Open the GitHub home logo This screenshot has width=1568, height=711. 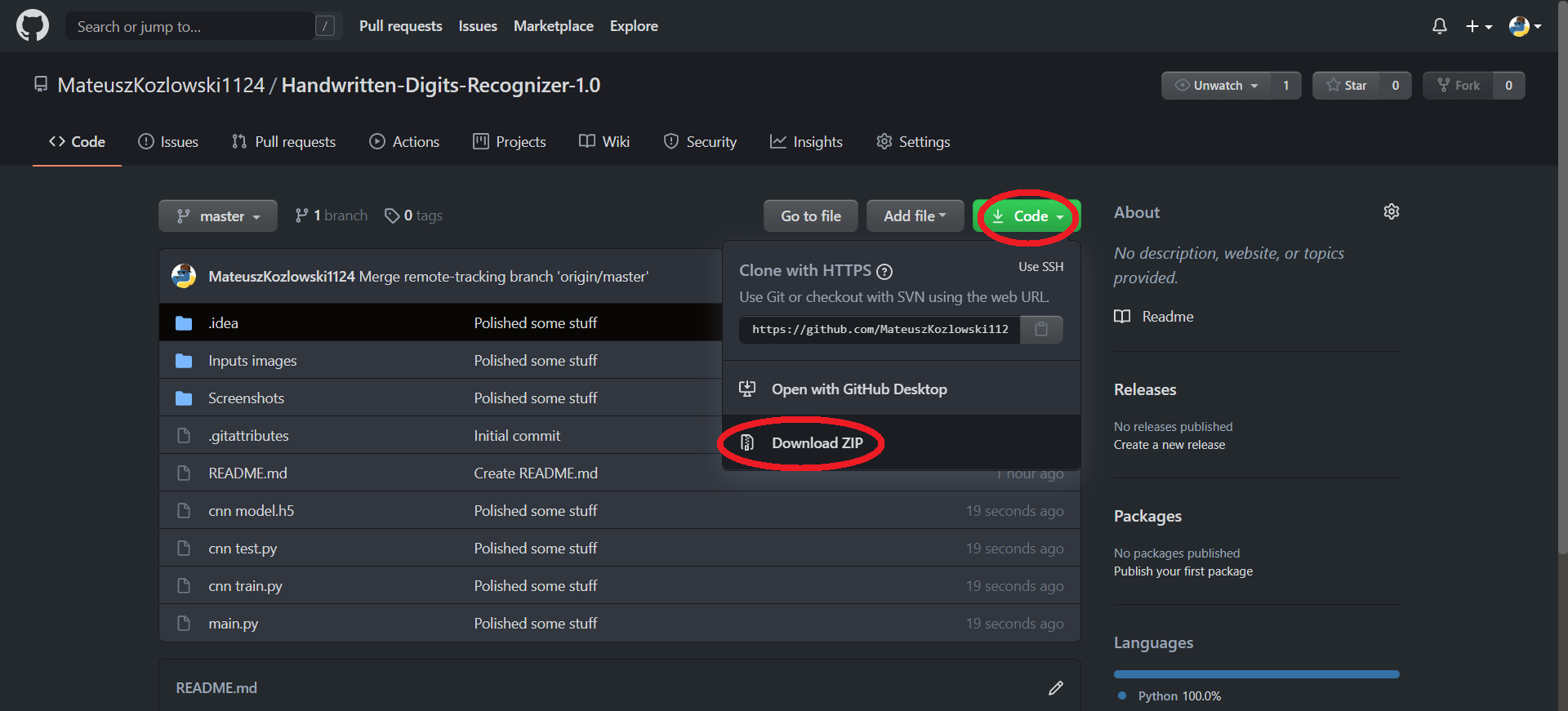[33, 26]
